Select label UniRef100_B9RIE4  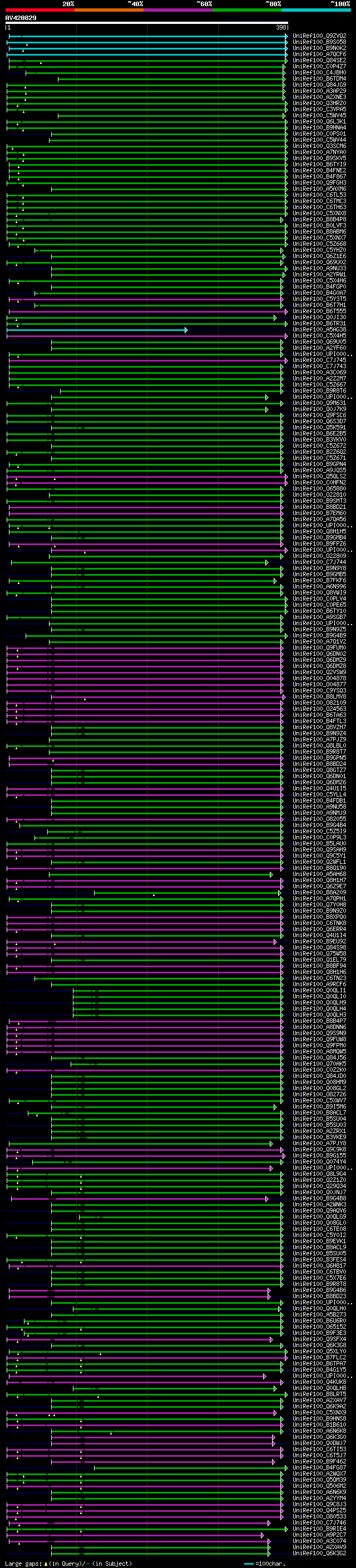pyautogui.click(x=319, y=1529)
